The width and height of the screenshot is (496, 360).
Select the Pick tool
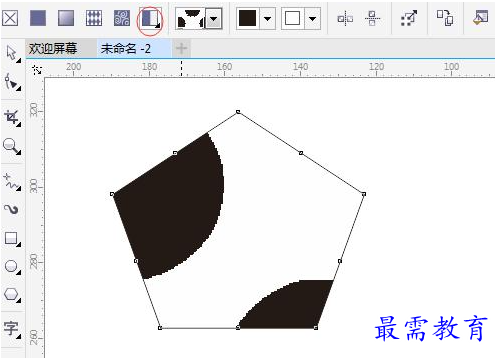pyautogui.click(x=12, y=54)
